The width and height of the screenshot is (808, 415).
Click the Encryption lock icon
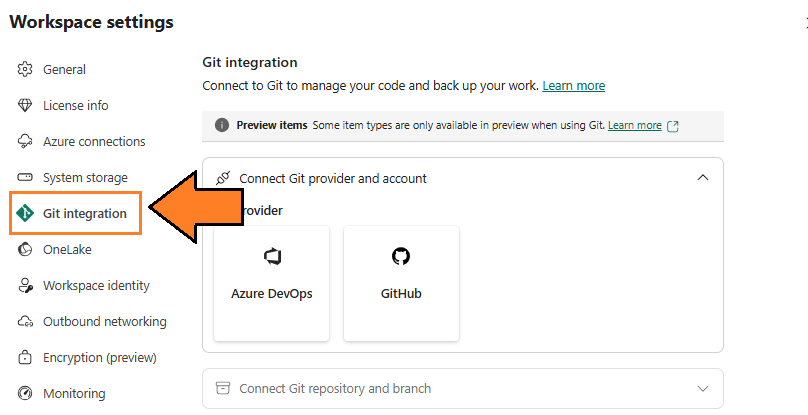pos(26,358)
